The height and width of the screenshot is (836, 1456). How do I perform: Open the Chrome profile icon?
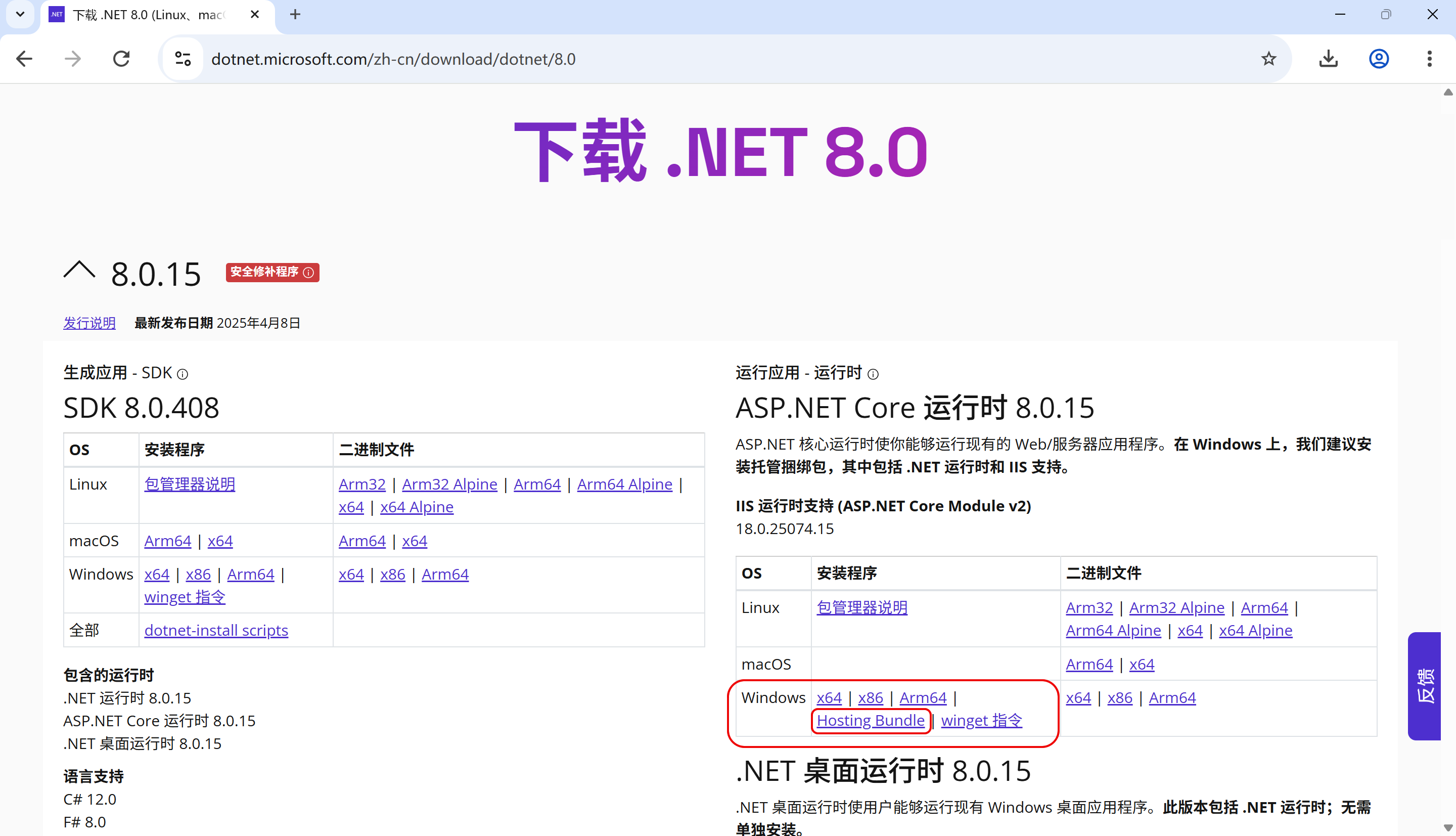[1379, 59]
